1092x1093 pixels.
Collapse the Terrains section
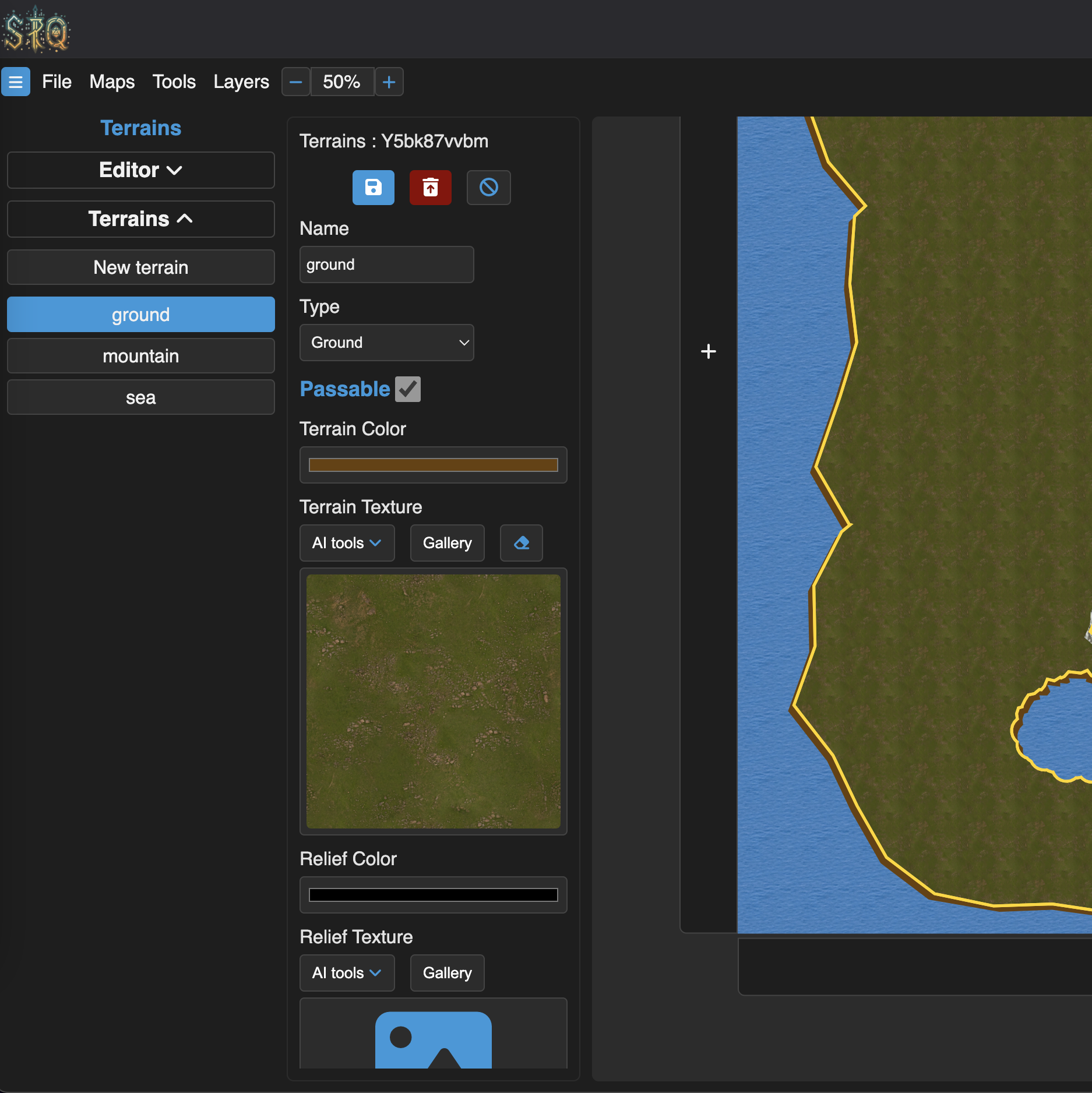click(141, 219)
